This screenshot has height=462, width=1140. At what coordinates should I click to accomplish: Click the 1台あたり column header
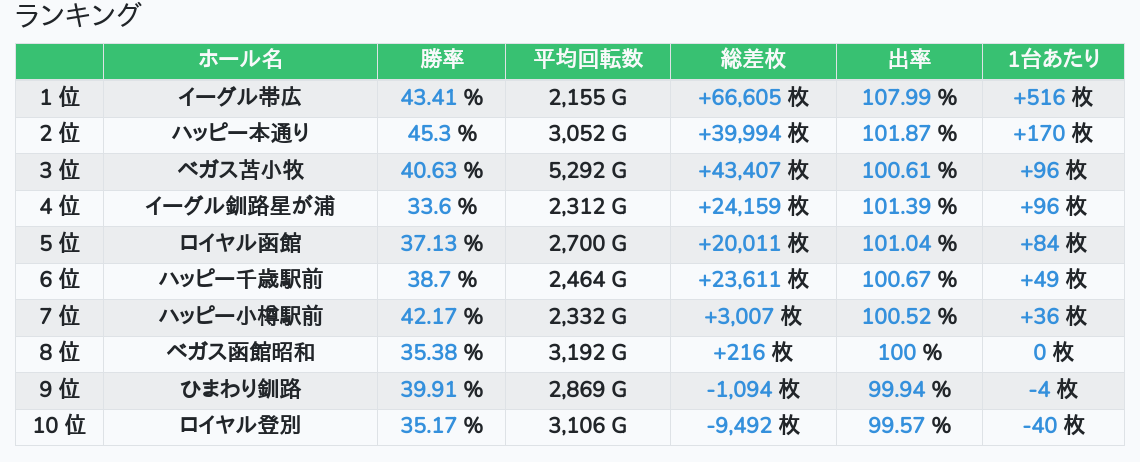point(1054,60)
